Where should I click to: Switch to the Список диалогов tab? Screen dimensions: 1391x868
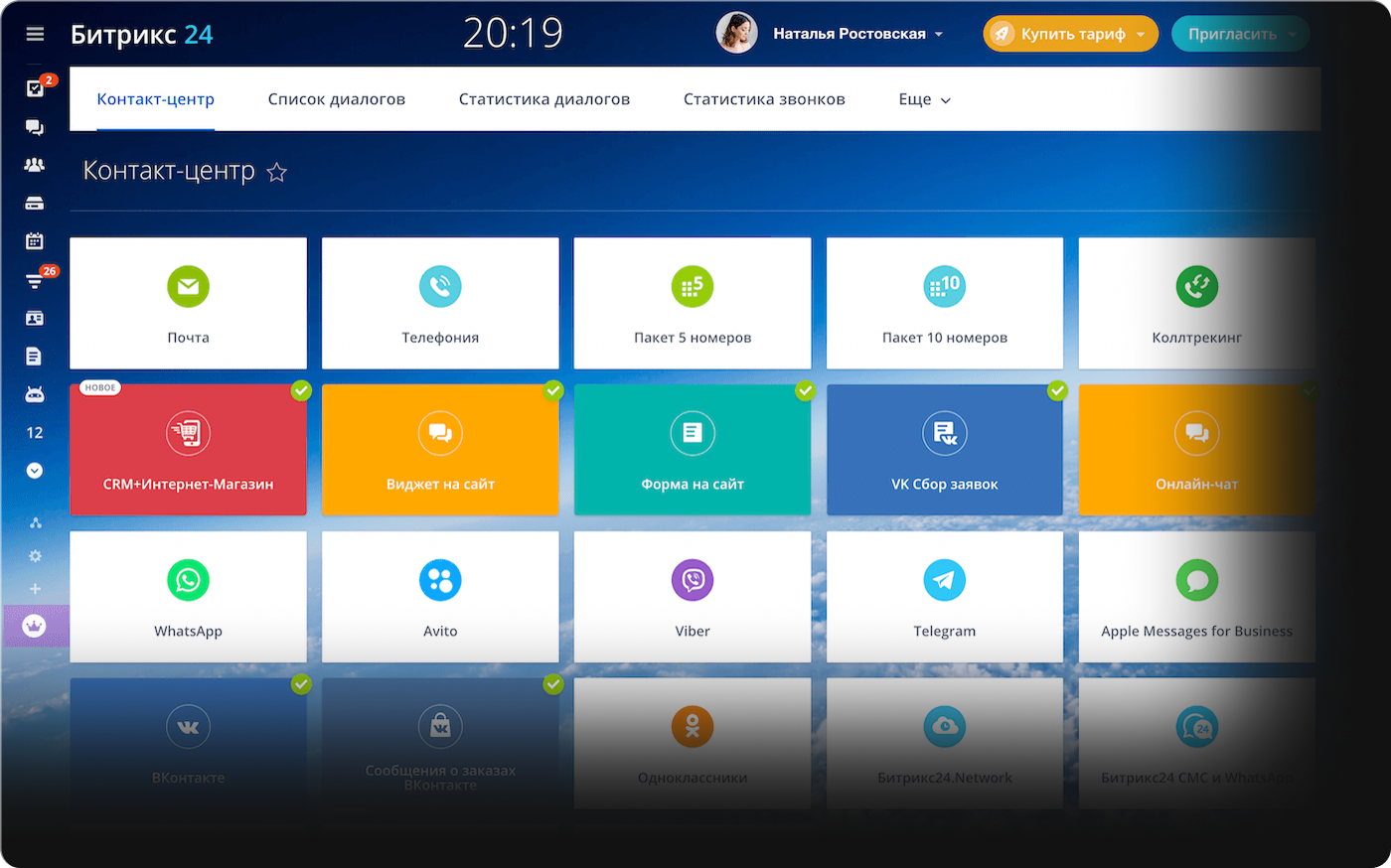[x=336, y=99]
